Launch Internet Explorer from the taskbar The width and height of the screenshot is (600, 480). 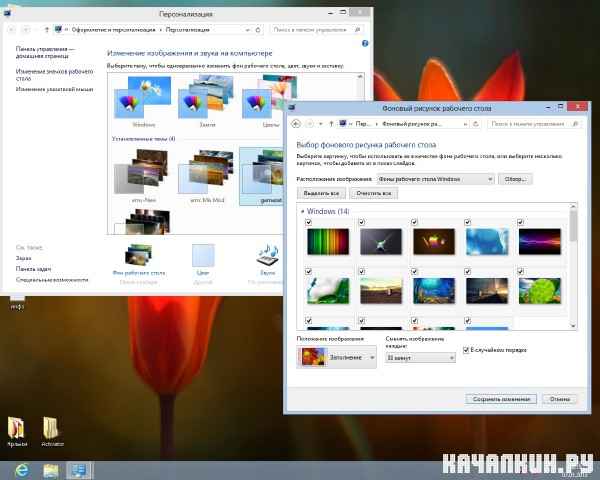pos(22,470)
